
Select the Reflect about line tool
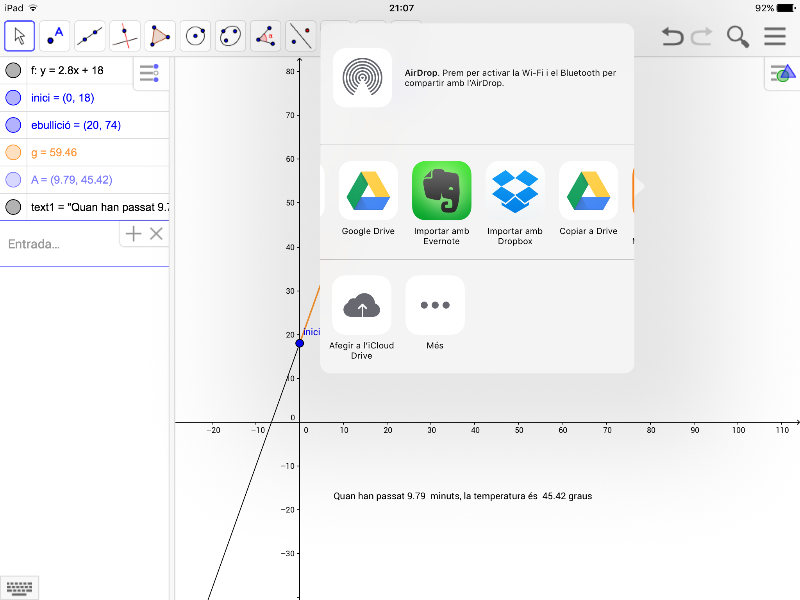click(x=301, y=36)
